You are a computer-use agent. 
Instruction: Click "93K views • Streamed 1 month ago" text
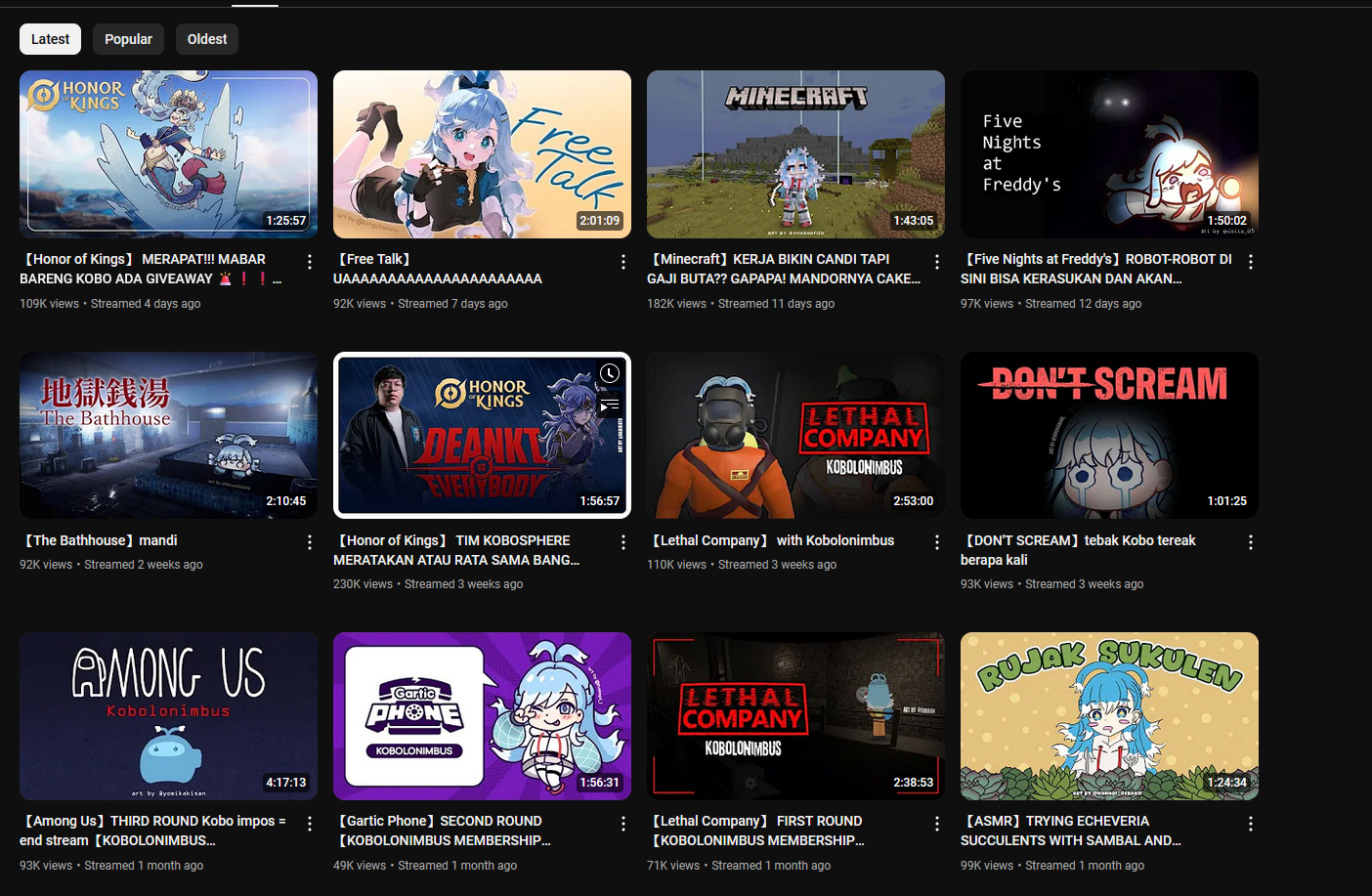coord(111,866)
